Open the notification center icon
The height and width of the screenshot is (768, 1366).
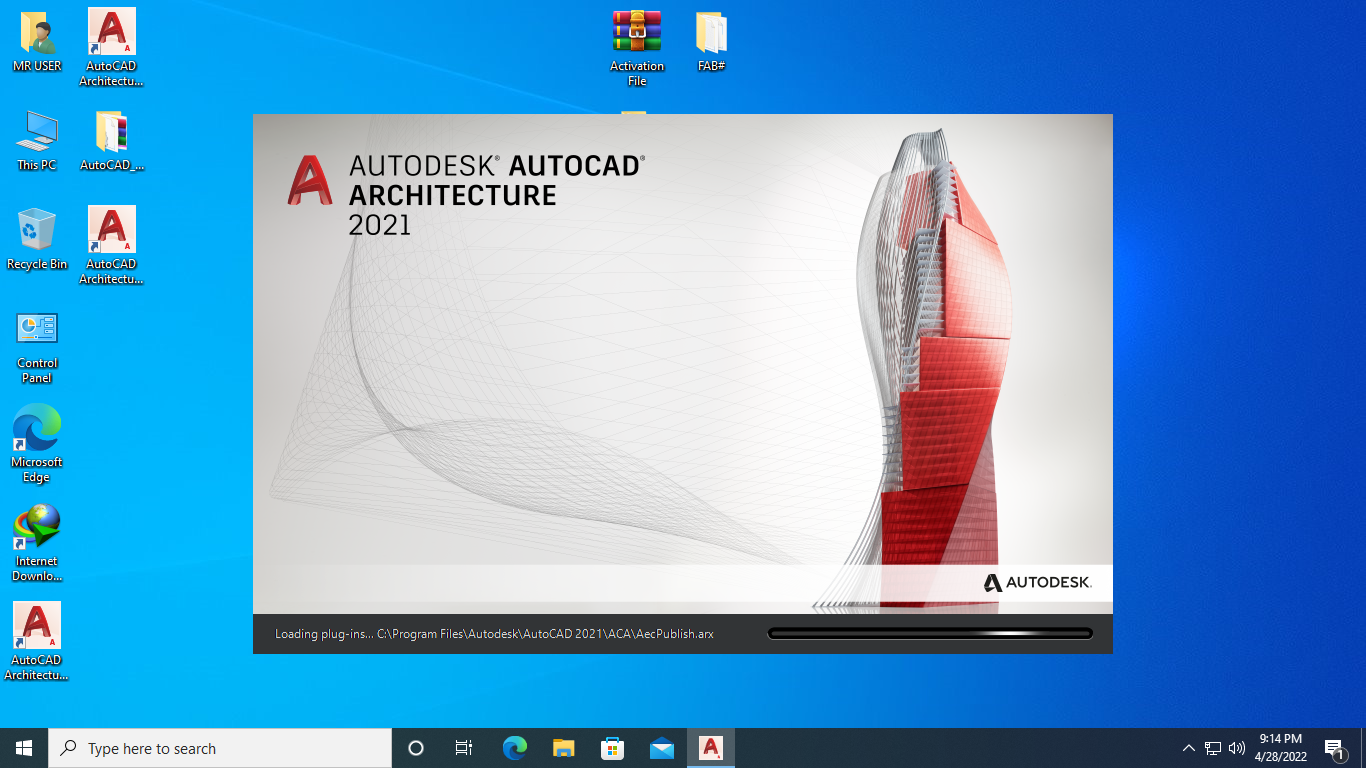click(x=1334, y=748)
